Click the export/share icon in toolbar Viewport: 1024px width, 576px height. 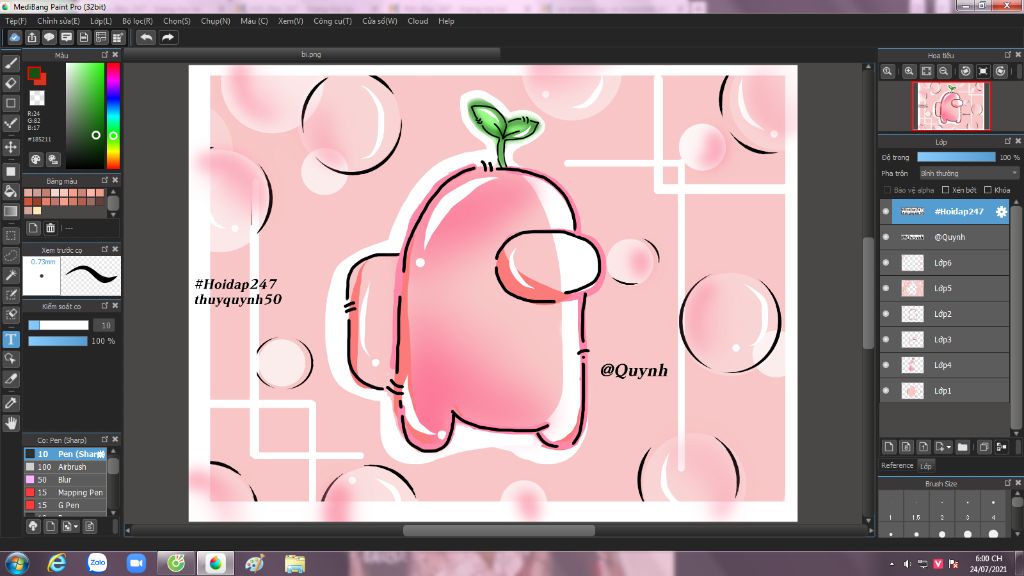[31, 37]
